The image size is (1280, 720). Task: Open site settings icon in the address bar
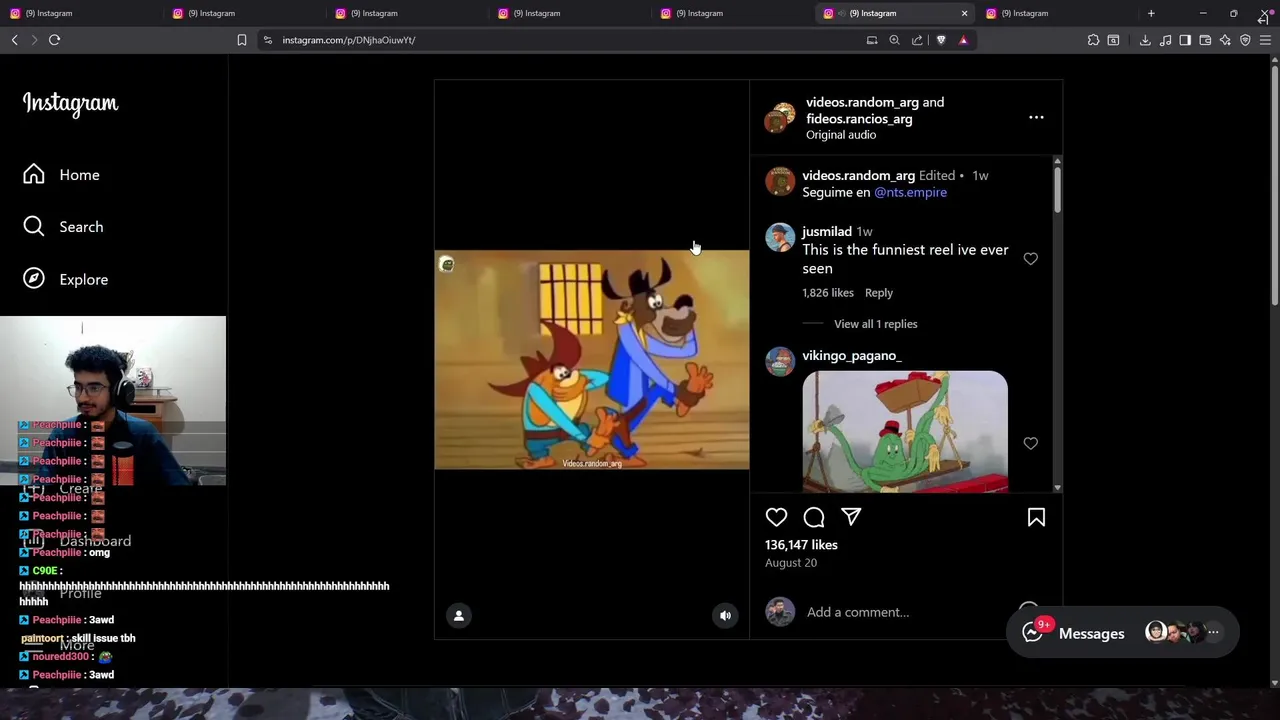(267, 40)
